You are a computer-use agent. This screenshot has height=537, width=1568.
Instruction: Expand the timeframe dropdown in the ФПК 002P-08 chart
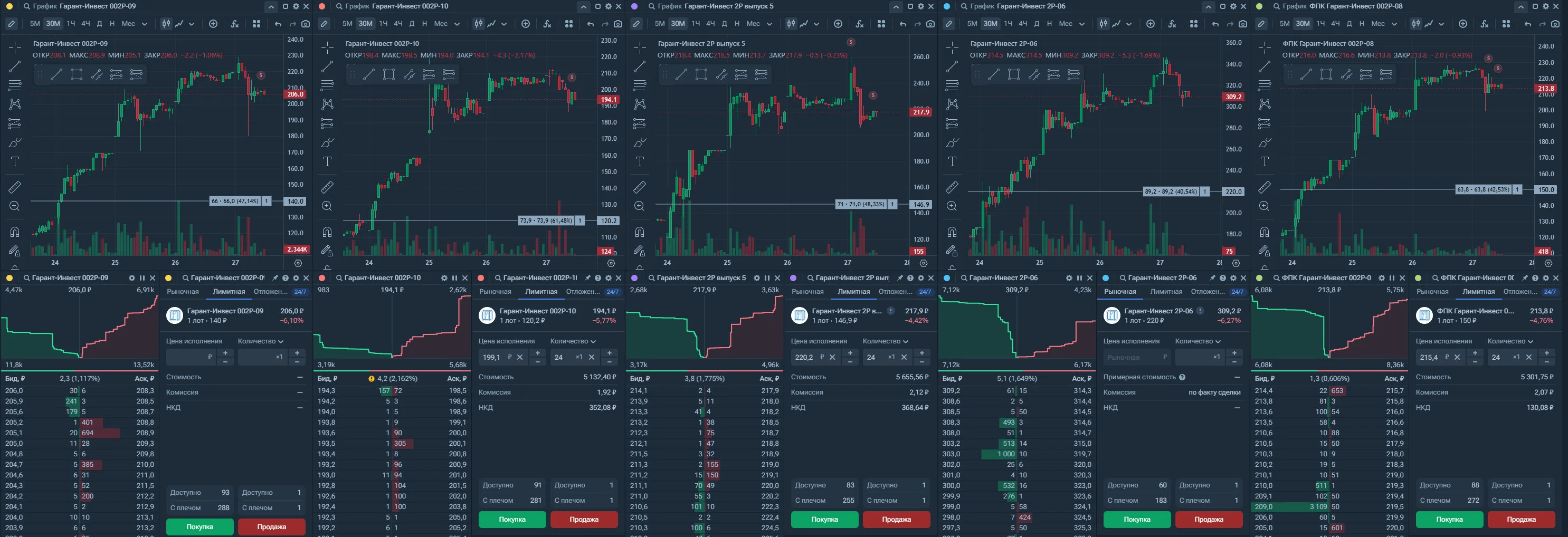(1394, 24)
